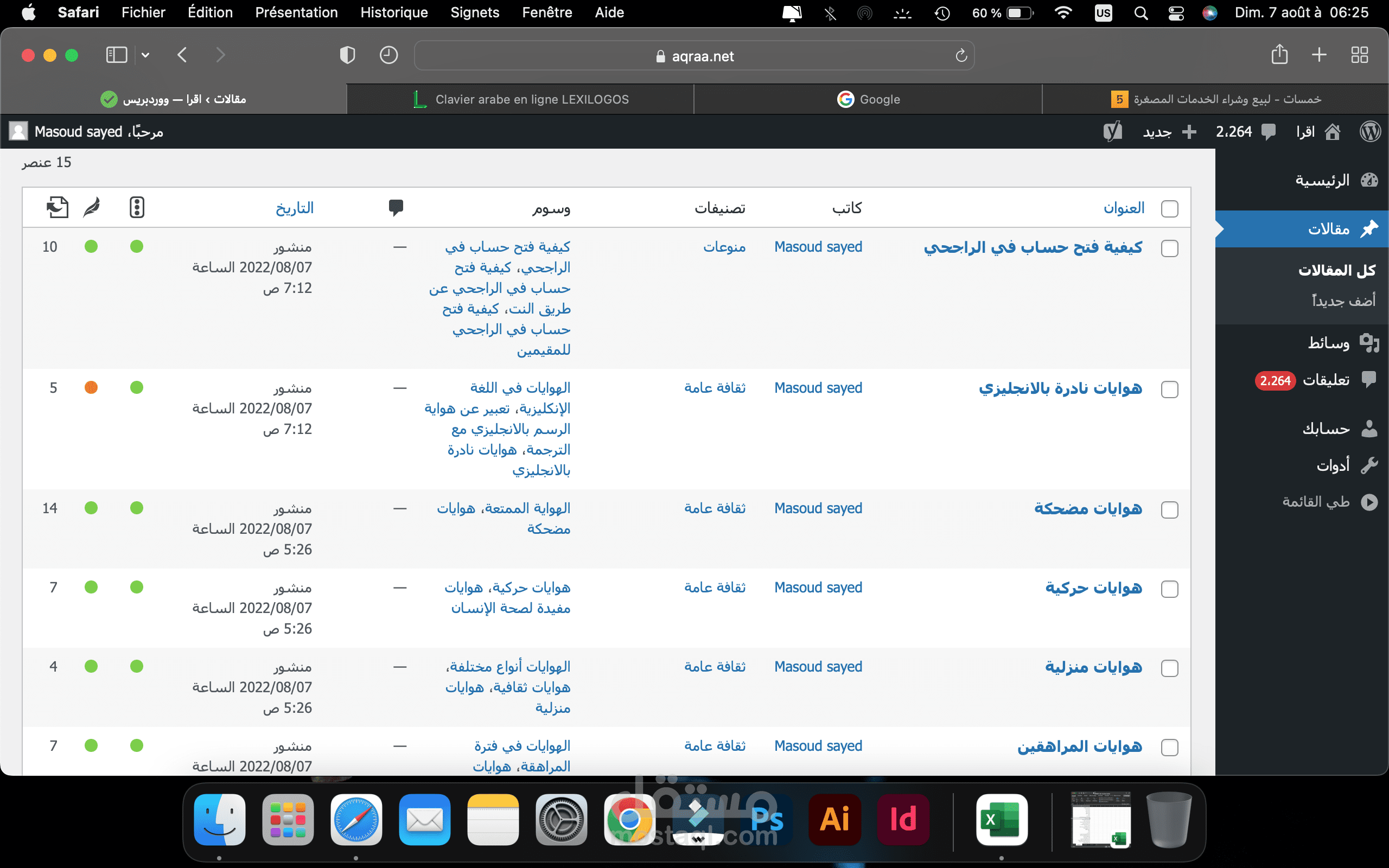
Task: Open Safari tab overview grid
Action: tap(1359, 55)
